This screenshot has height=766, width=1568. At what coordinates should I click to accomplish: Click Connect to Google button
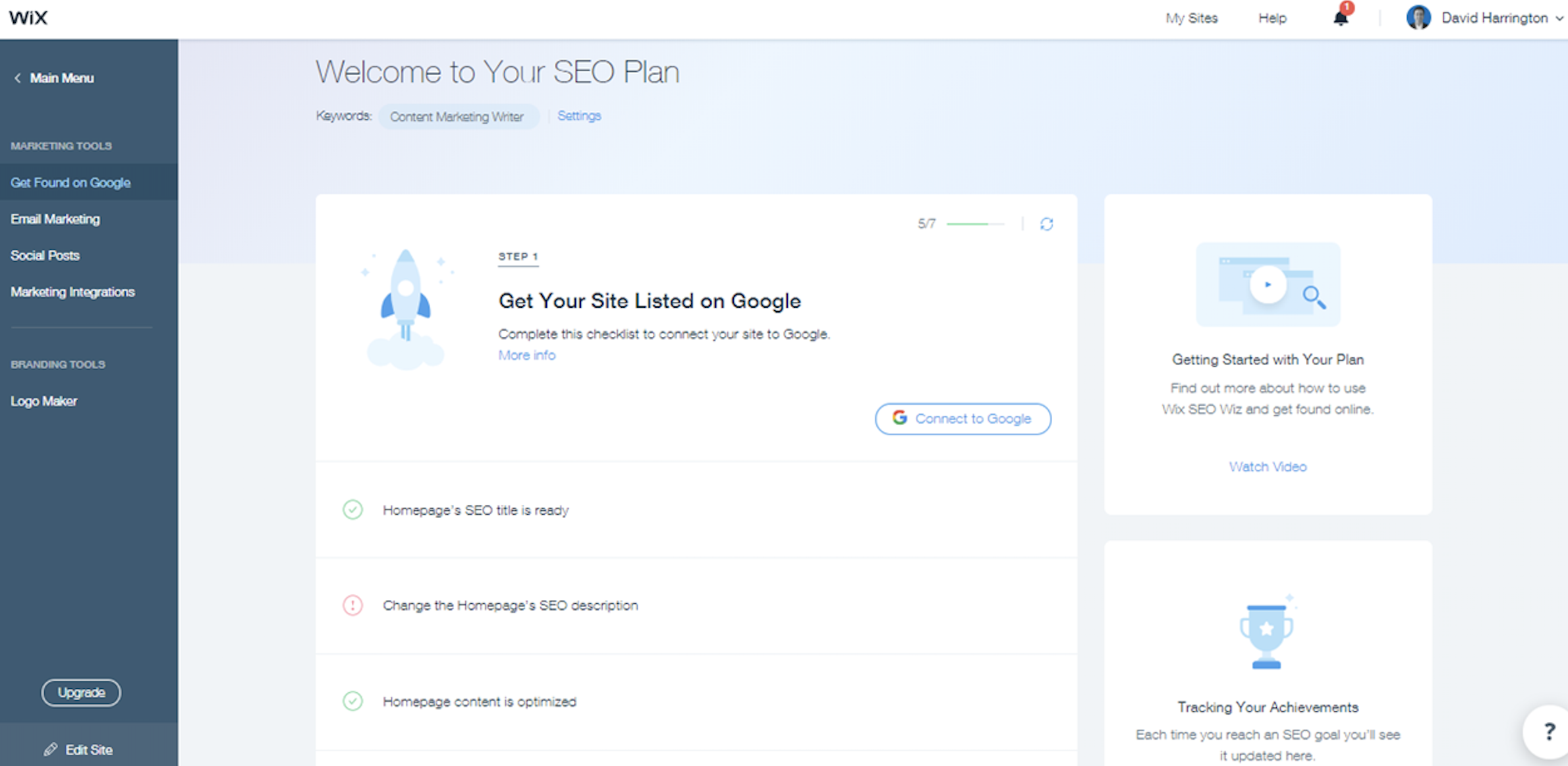[x=963, y=419]
